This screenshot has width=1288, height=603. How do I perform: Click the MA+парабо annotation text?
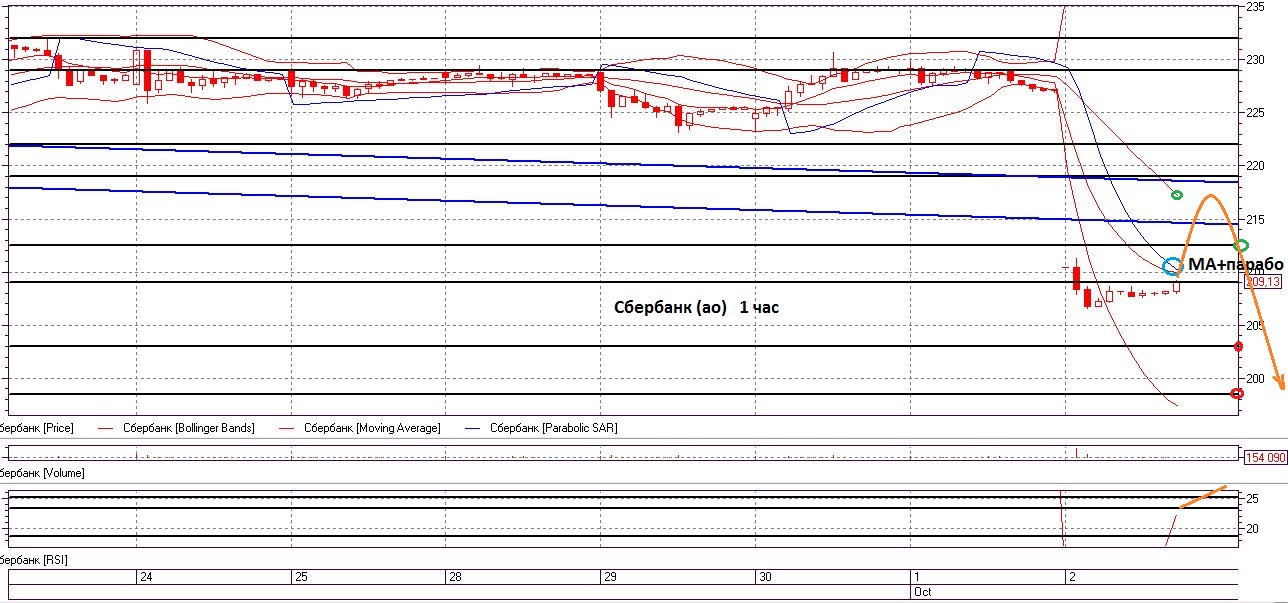(x=1235, y=263)
